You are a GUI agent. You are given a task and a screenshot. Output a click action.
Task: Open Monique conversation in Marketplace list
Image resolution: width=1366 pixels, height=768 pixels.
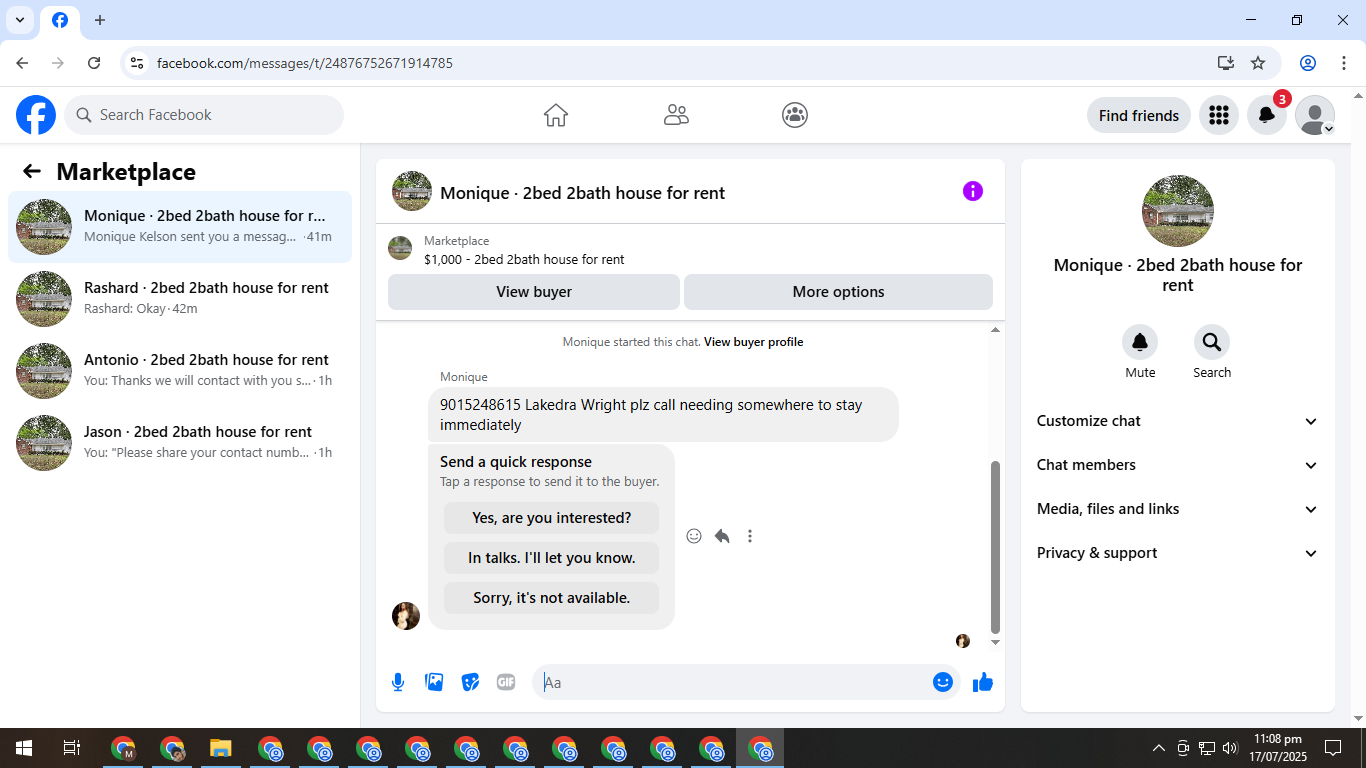(x=180, y=227)
